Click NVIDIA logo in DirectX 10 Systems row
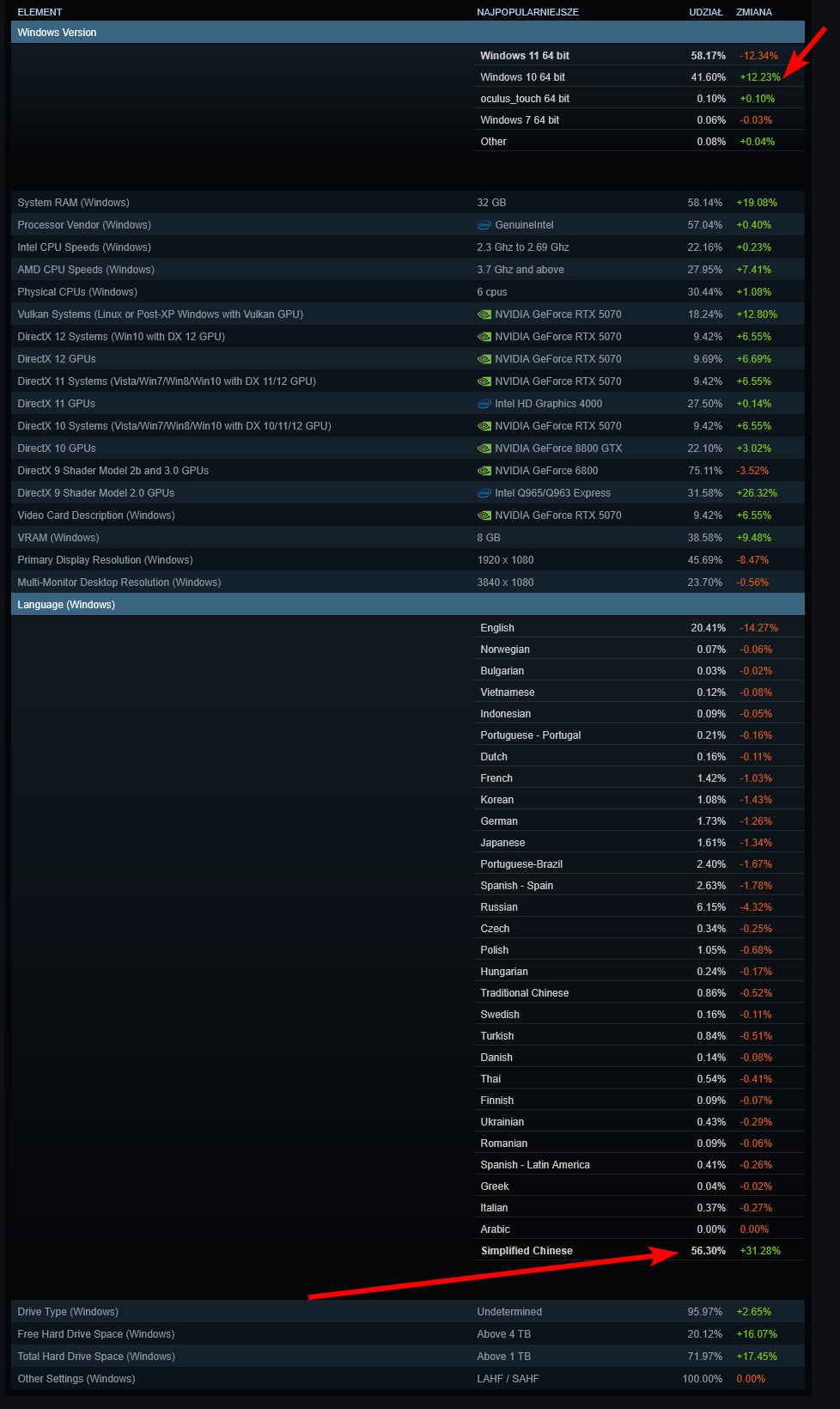840x1409 pixels. click(484, 426)
